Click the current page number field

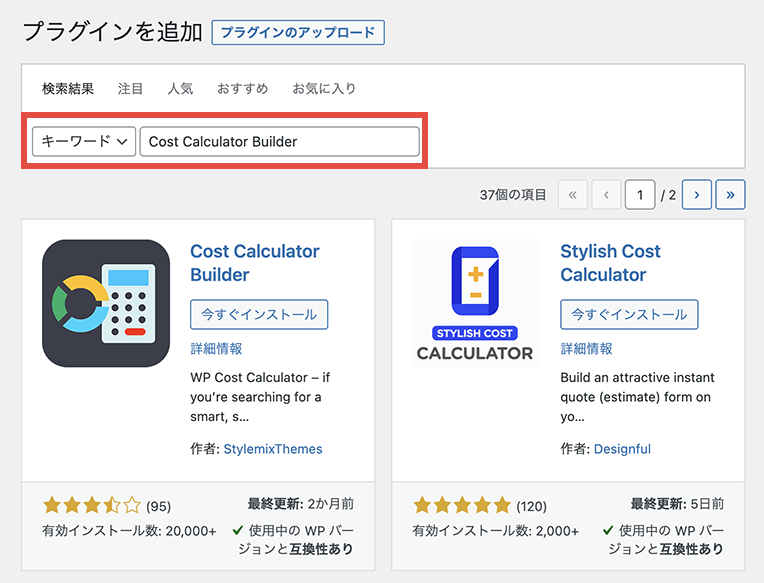[640, 195]
